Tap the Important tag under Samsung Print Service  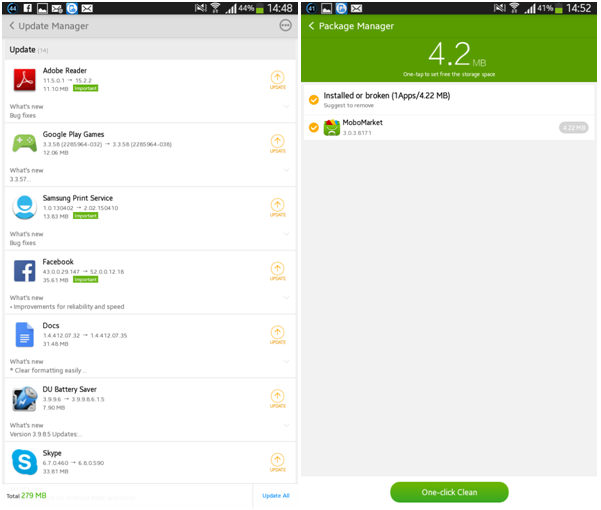click(85, 216)
